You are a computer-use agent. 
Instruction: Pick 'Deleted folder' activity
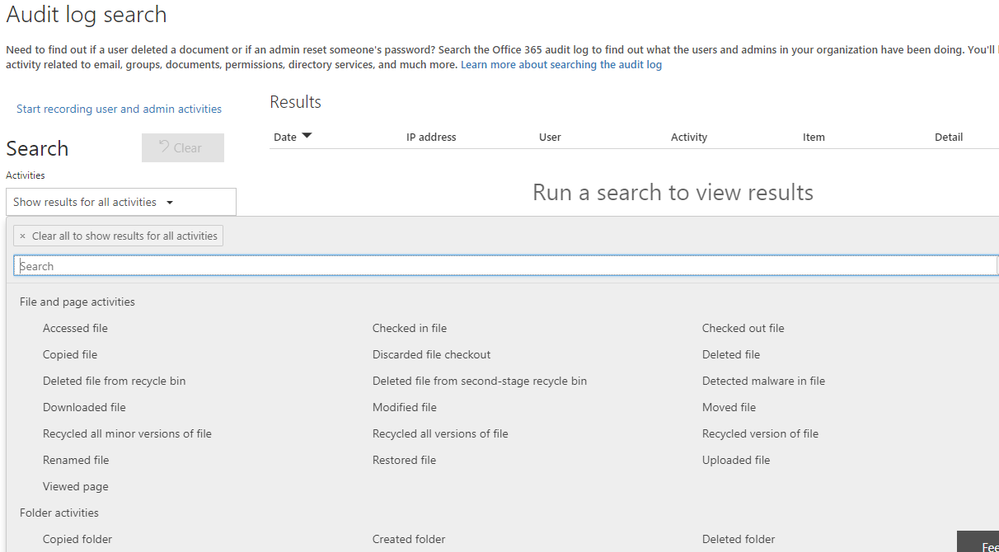click(x=738, y=539)
